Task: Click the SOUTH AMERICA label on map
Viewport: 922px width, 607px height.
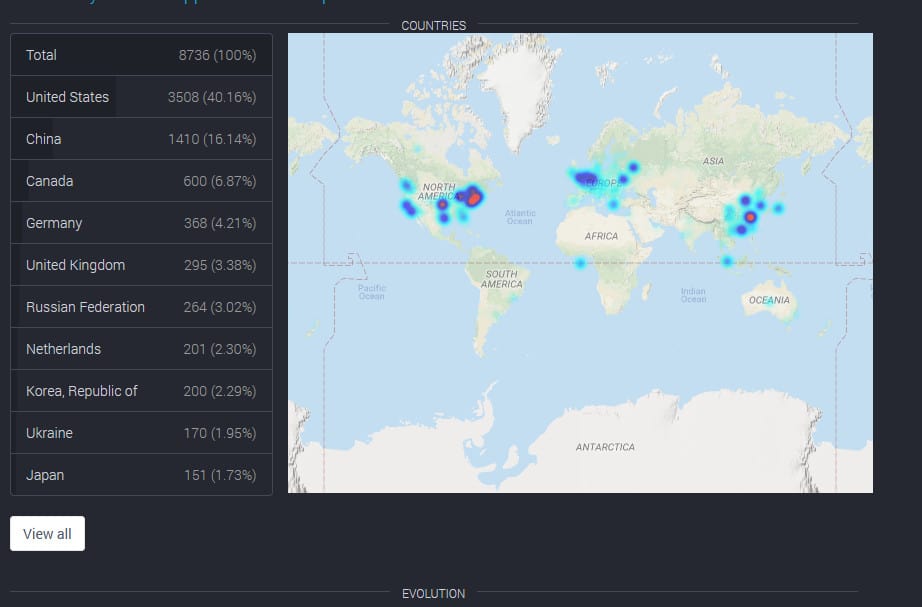Action: [x=502, y=279]
